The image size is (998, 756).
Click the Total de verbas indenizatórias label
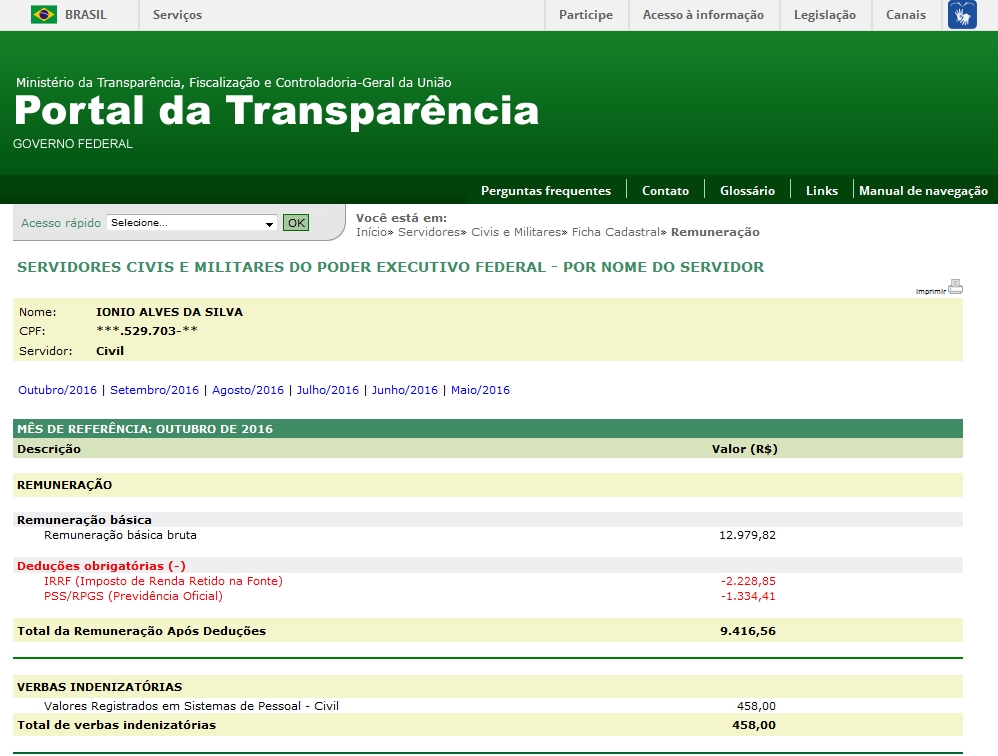pos(116,725)
